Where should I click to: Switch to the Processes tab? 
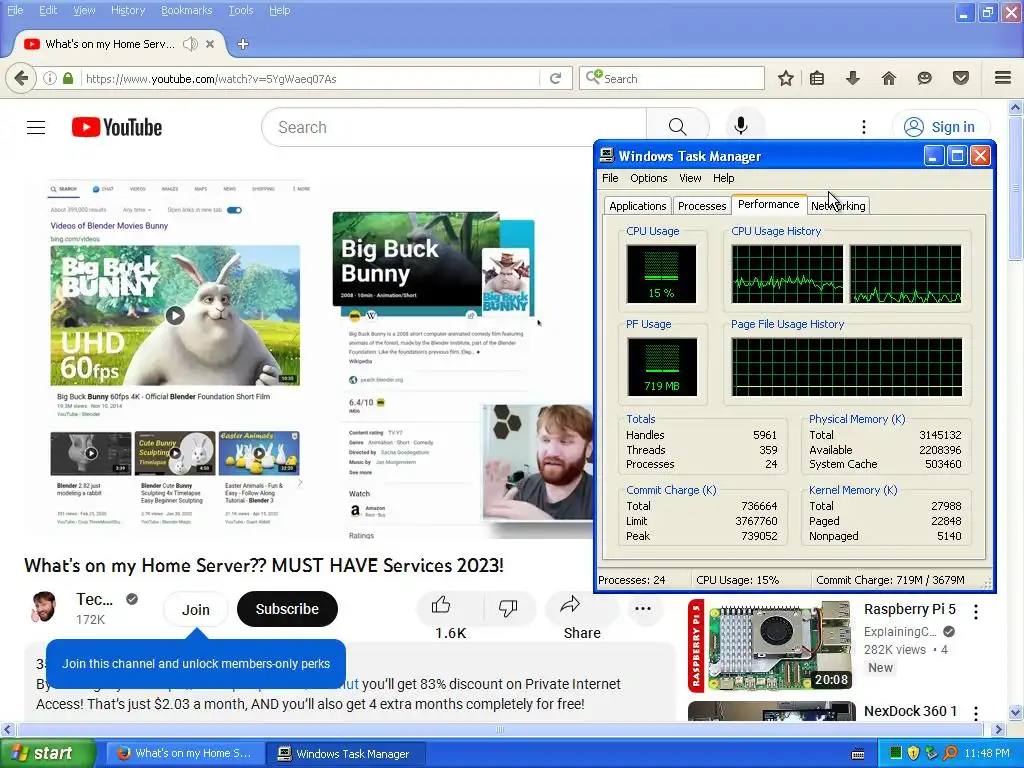pyautogui.click(x=701, y=206)
